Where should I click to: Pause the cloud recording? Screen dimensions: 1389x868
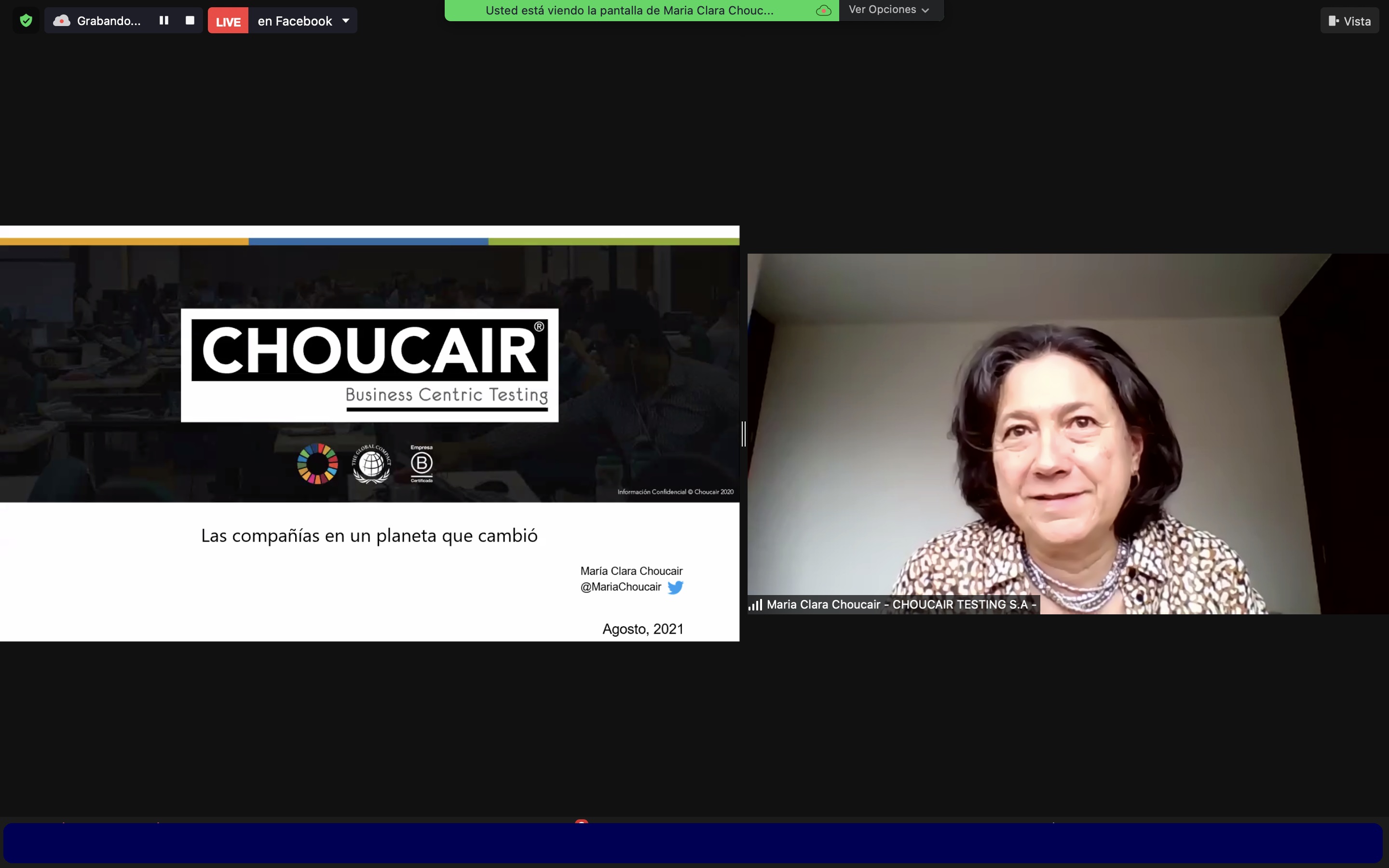tap(163, 21)
